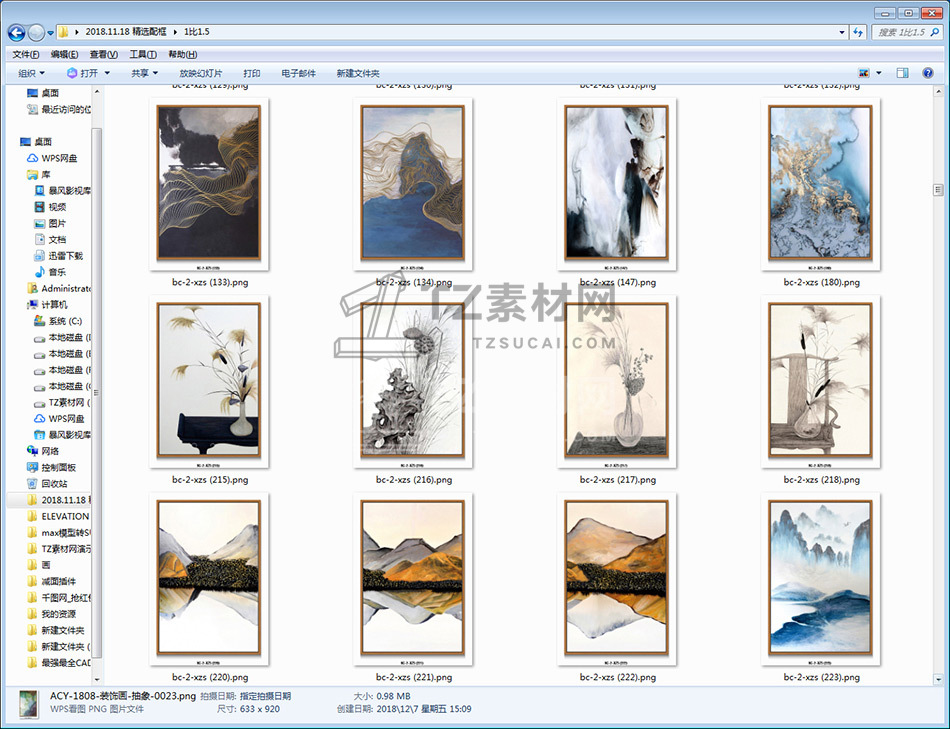This screenshot has width=950, height=729.
Task: Open the view options dropdown arrow
Action: pos(879,73)
